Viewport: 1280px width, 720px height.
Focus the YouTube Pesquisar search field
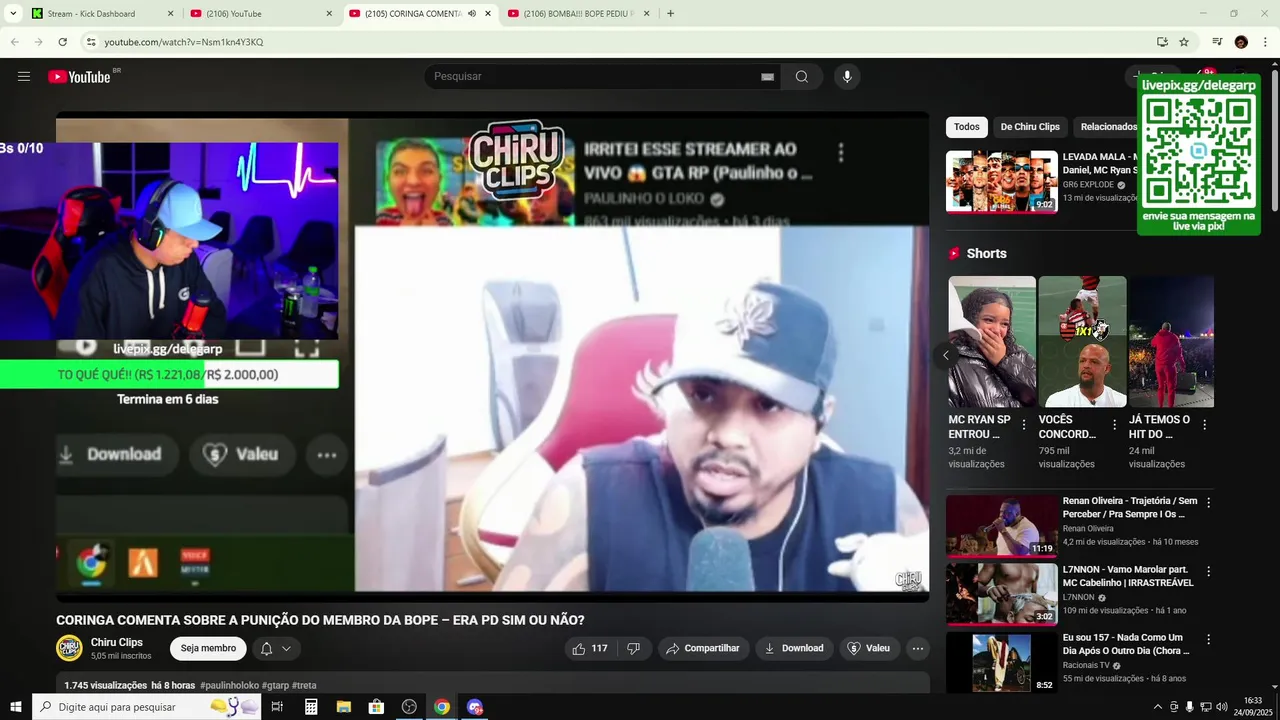595,77
